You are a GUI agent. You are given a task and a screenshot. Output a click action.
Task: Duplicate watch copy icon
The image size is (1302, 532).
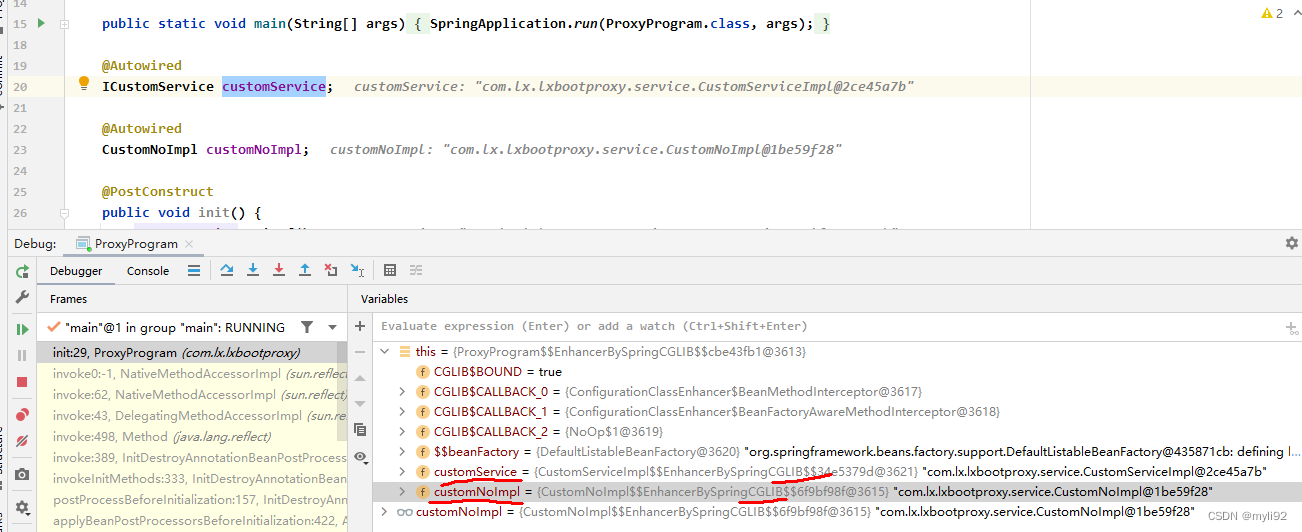pyautogui.click(x=361, y=430)
